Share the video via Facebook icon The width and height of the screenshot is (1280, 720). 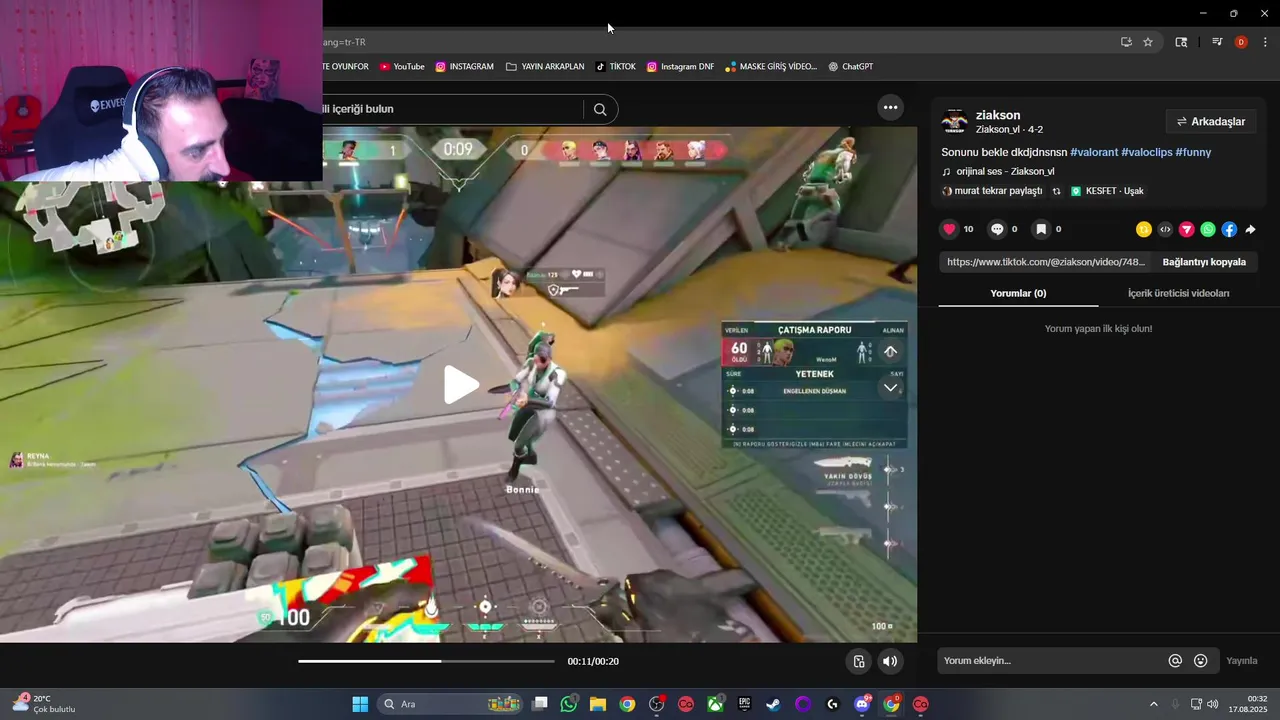tap(1229, 229)
